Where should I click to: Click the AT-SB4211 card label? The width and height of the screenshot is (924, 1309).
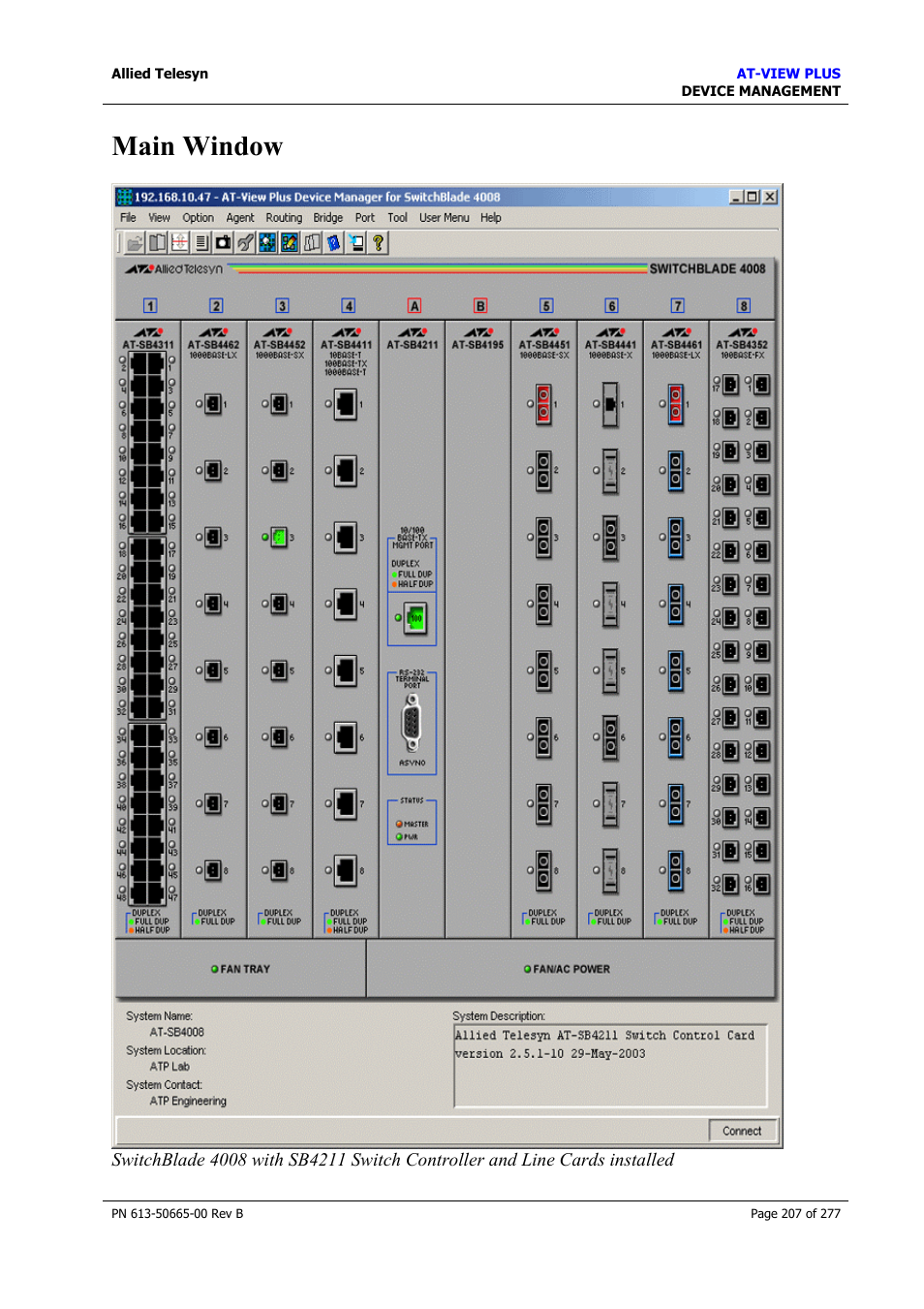tap(413, 344)
